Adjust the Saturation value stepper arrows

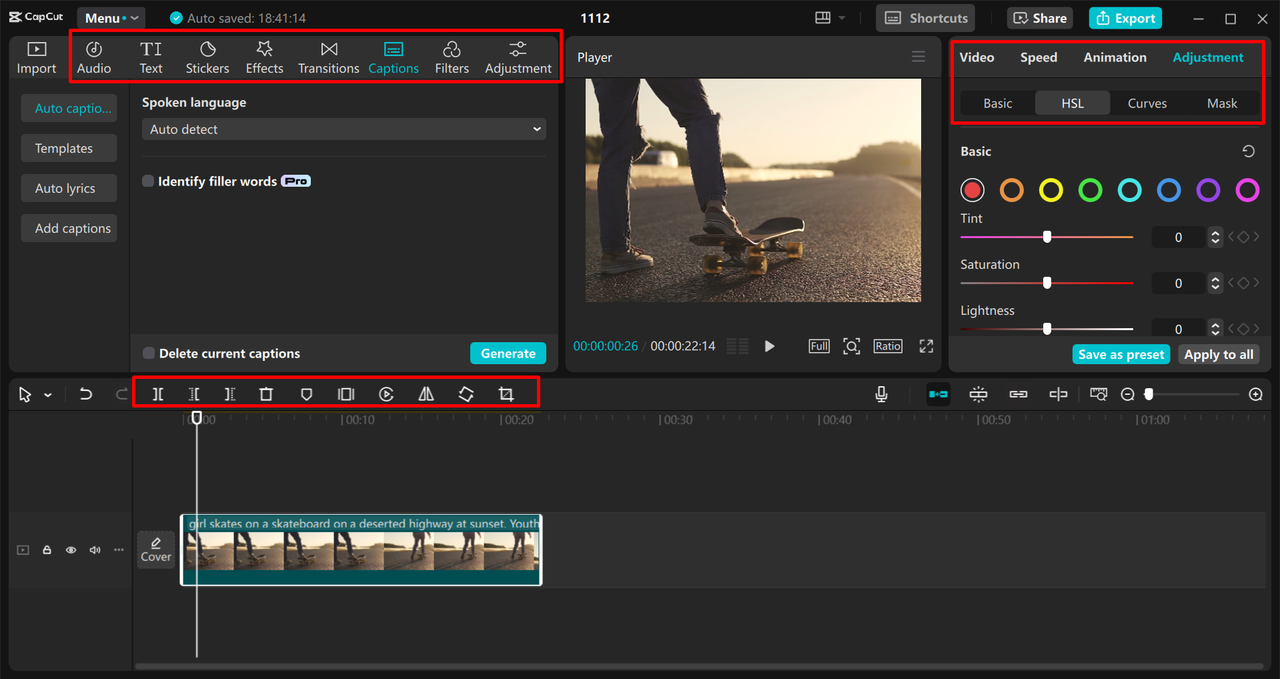1215,283
